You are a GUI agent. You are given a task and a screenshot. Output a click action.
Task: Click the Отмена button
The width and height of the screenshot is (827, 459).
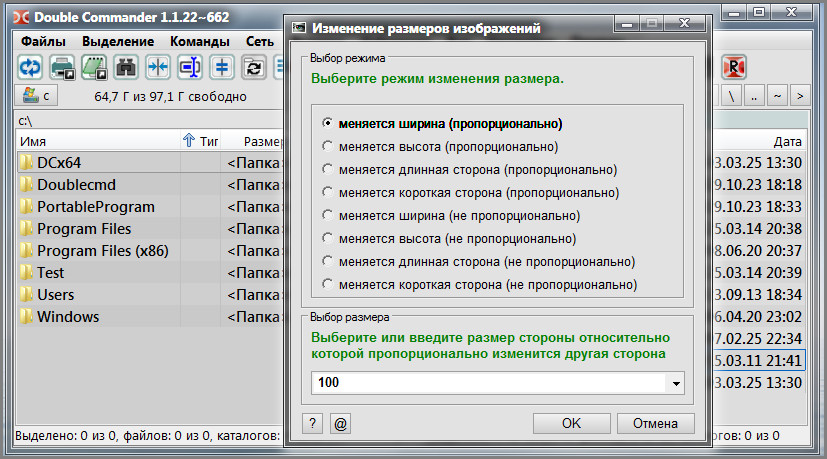[x=656, y=423]
